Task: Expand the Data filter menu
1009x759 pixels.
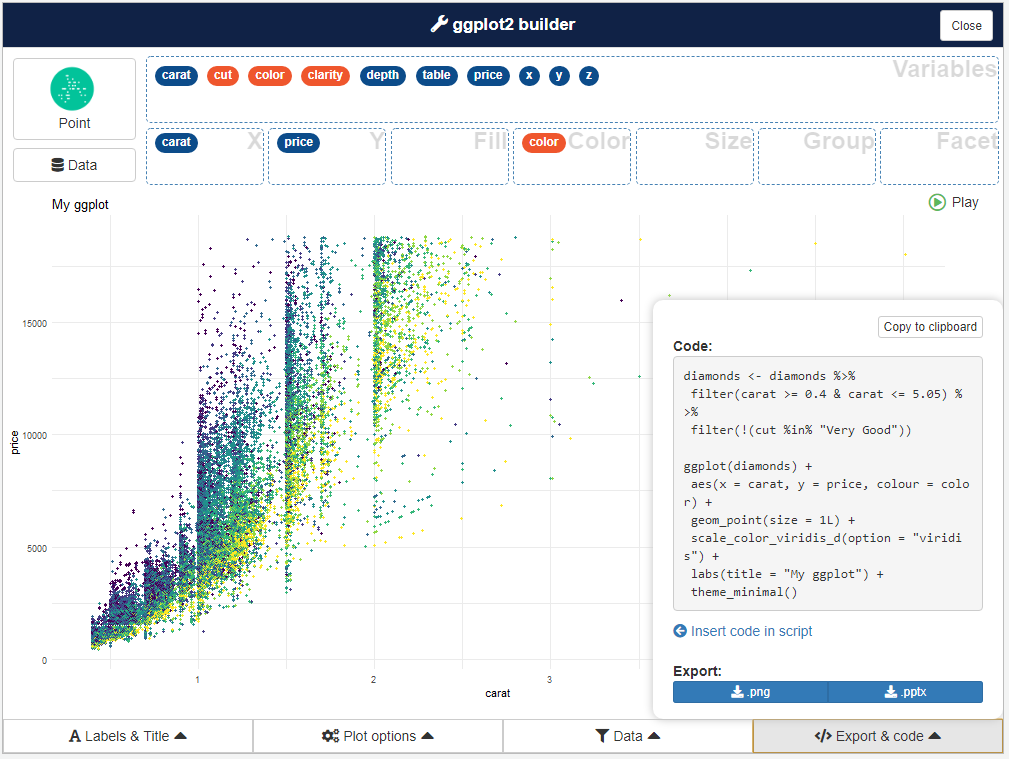Action: pos(628,736)
